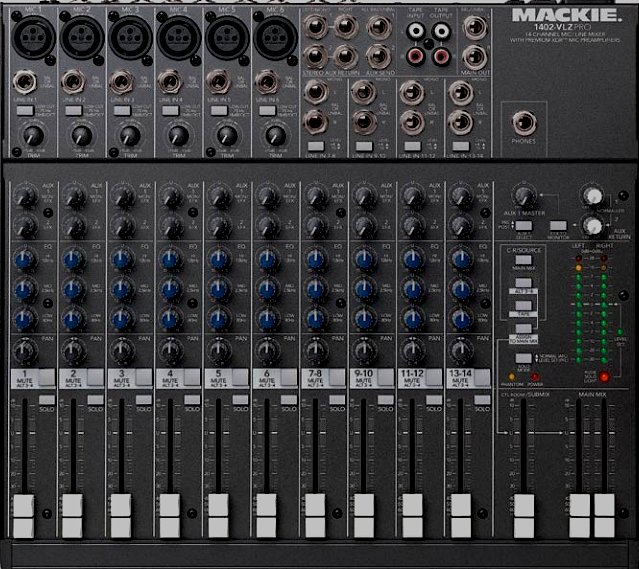Select MAIN MIX as C-R source
Image resolution: width=639 pixels, height=569 pixels.
click(524, 260)
